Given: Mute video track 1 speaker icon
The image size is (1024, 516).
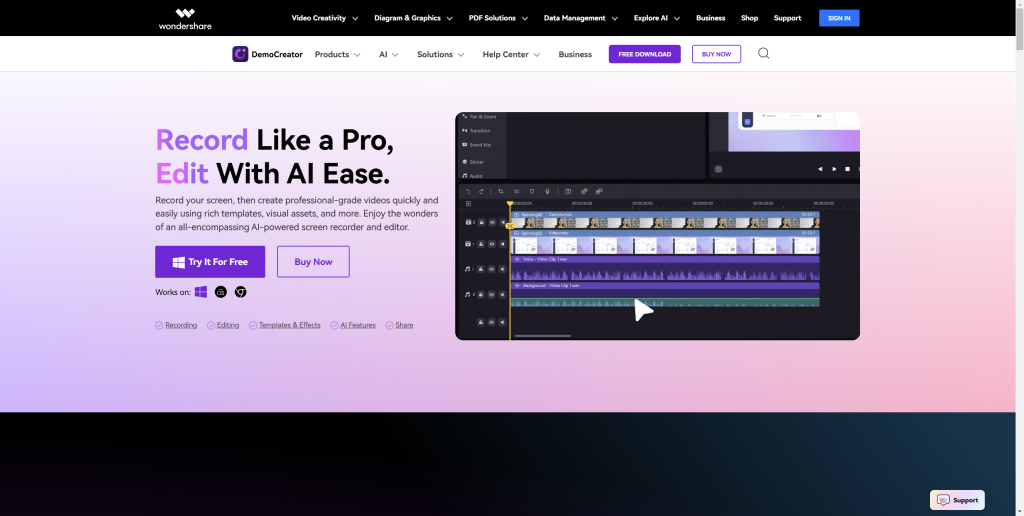Looking at the screenshot, I should click(x=503, y=244).
